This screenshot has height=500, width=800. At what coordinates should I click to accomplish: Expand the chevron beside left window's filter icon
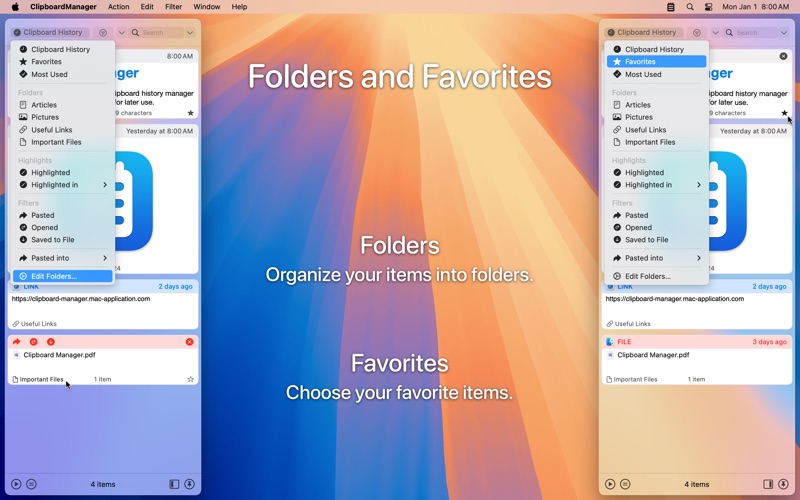point(121,33)
